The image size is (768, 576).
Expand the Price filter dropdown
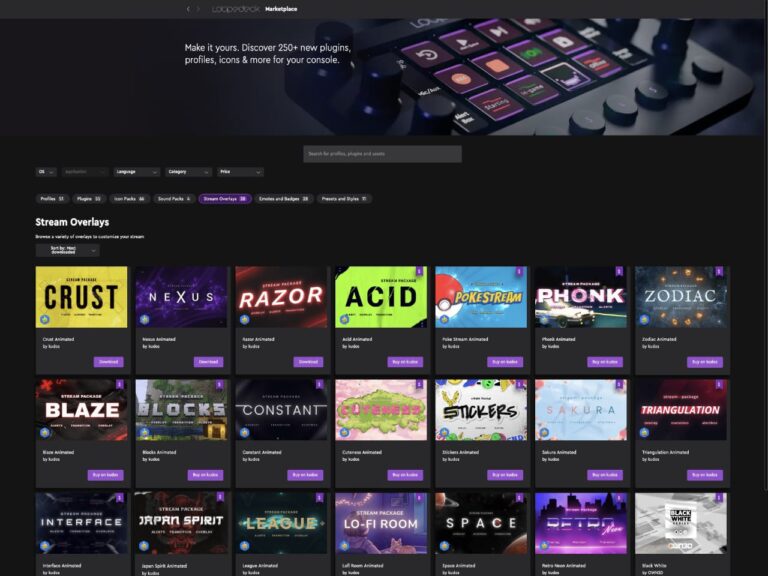point(240,172)
